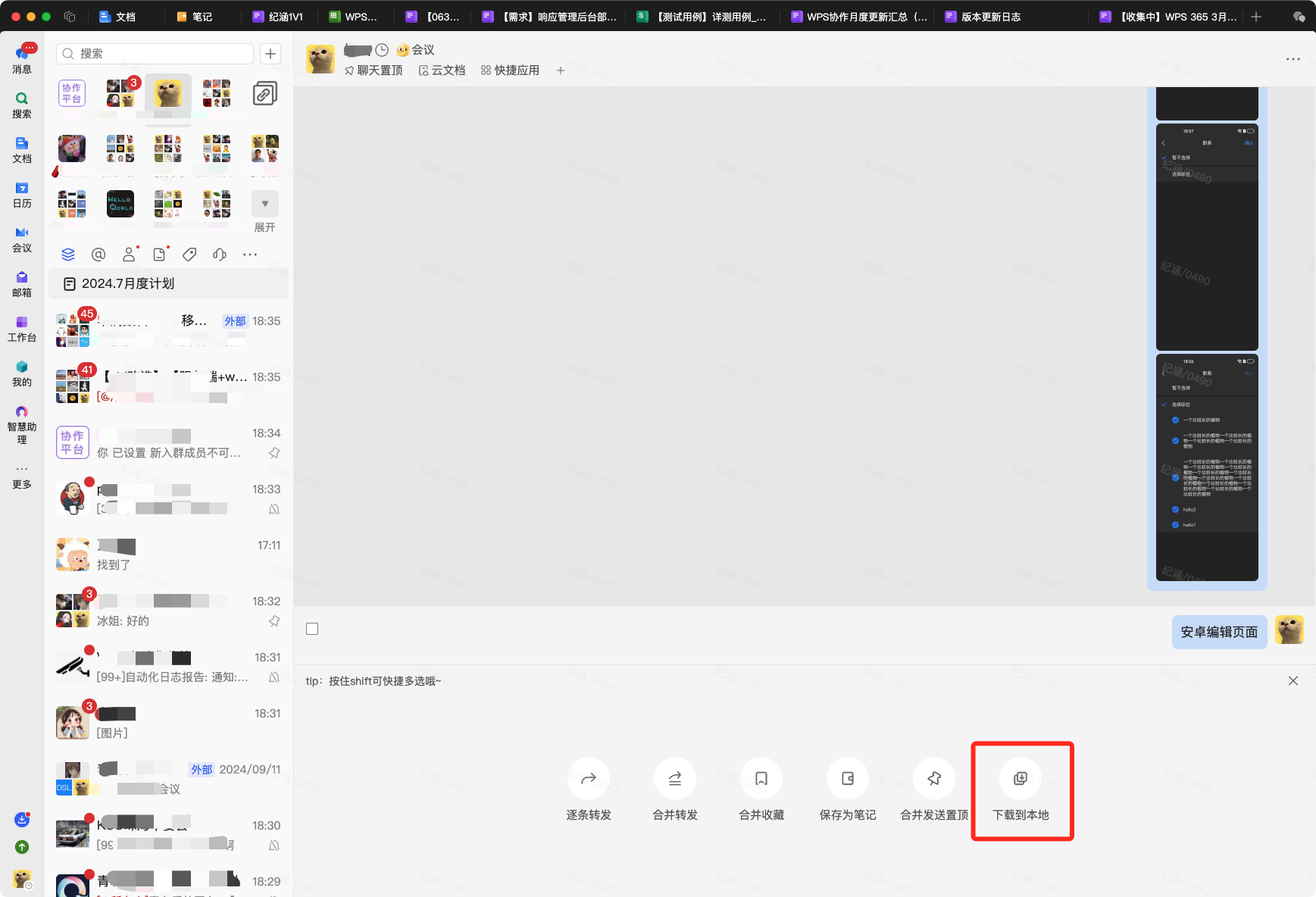Click the 搜索 search input field
This screenshot has width=1316, height=897.
tap(155, 54)
